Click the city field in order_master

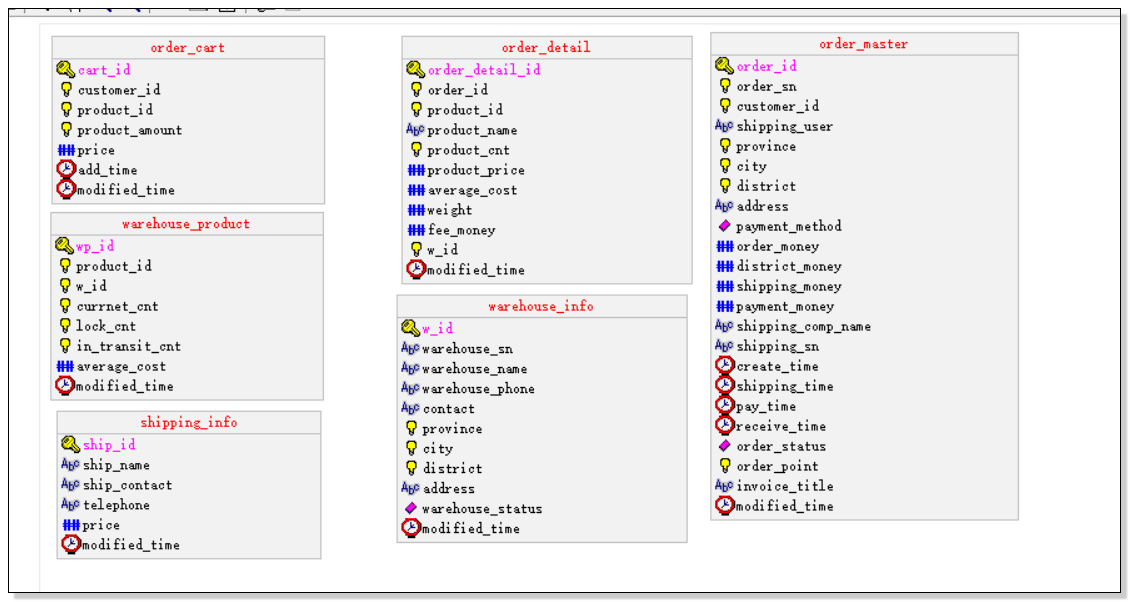(751, 166)
